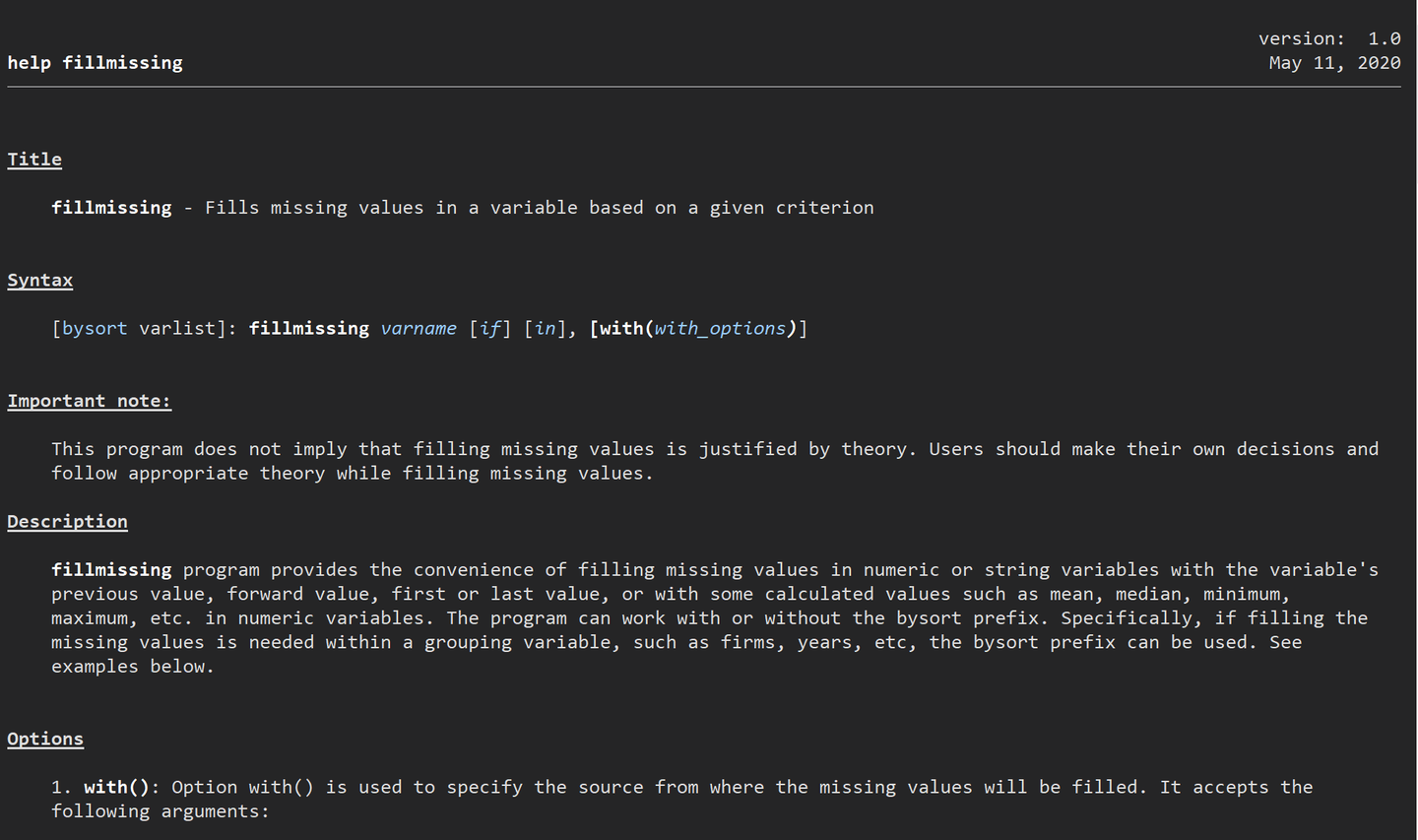1418x840 pixels.
Task: Click the 'Options' section heading
Action: tap(45, 740)
